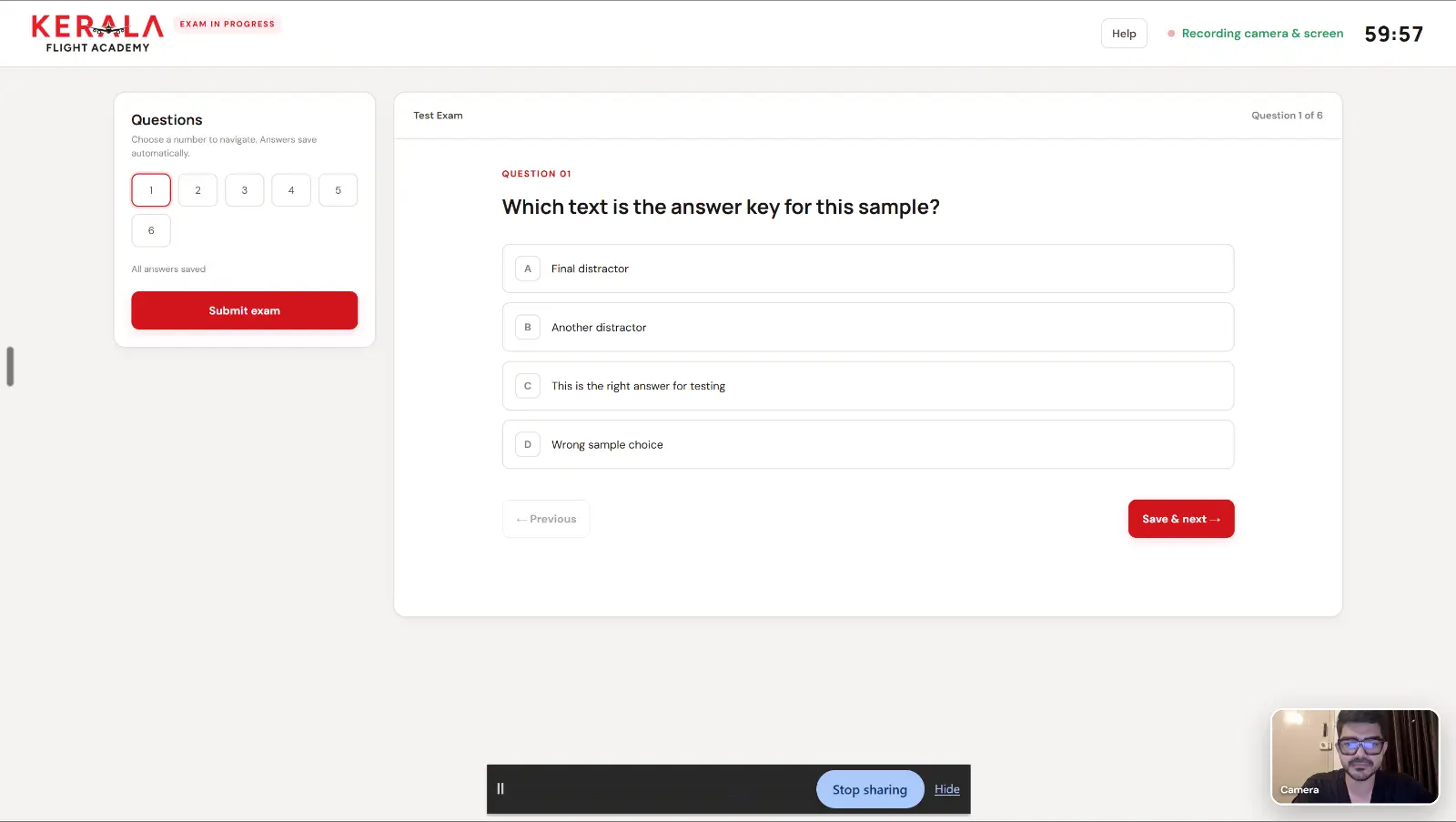
Task: Select option A Final distractor
Action: (x=868, y=269)
